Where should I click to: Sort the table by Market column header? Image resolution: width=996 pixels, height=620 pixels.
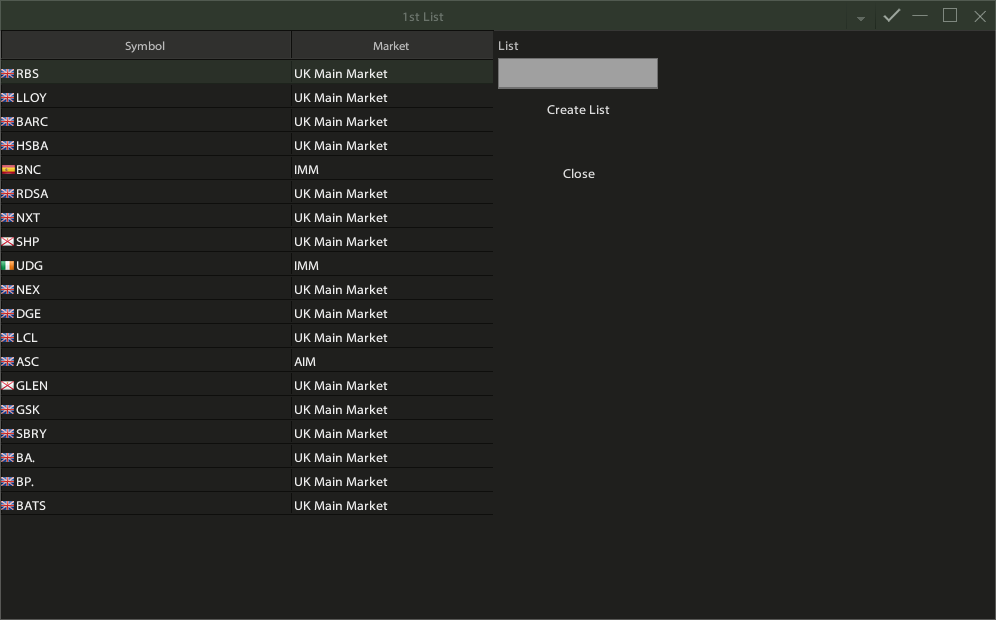click(x=391, y=46)
